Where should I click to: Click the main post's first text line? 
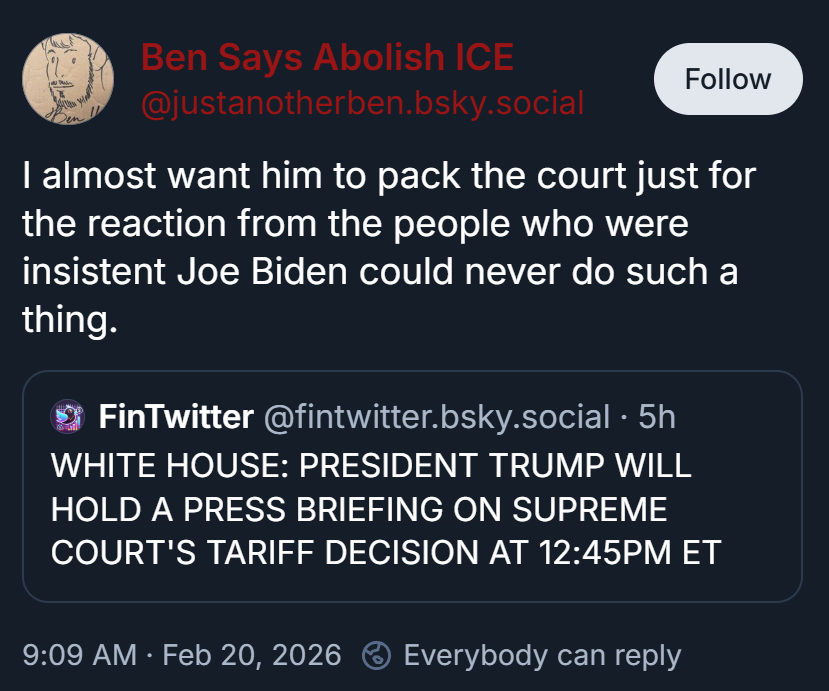(x=388, y=177)
